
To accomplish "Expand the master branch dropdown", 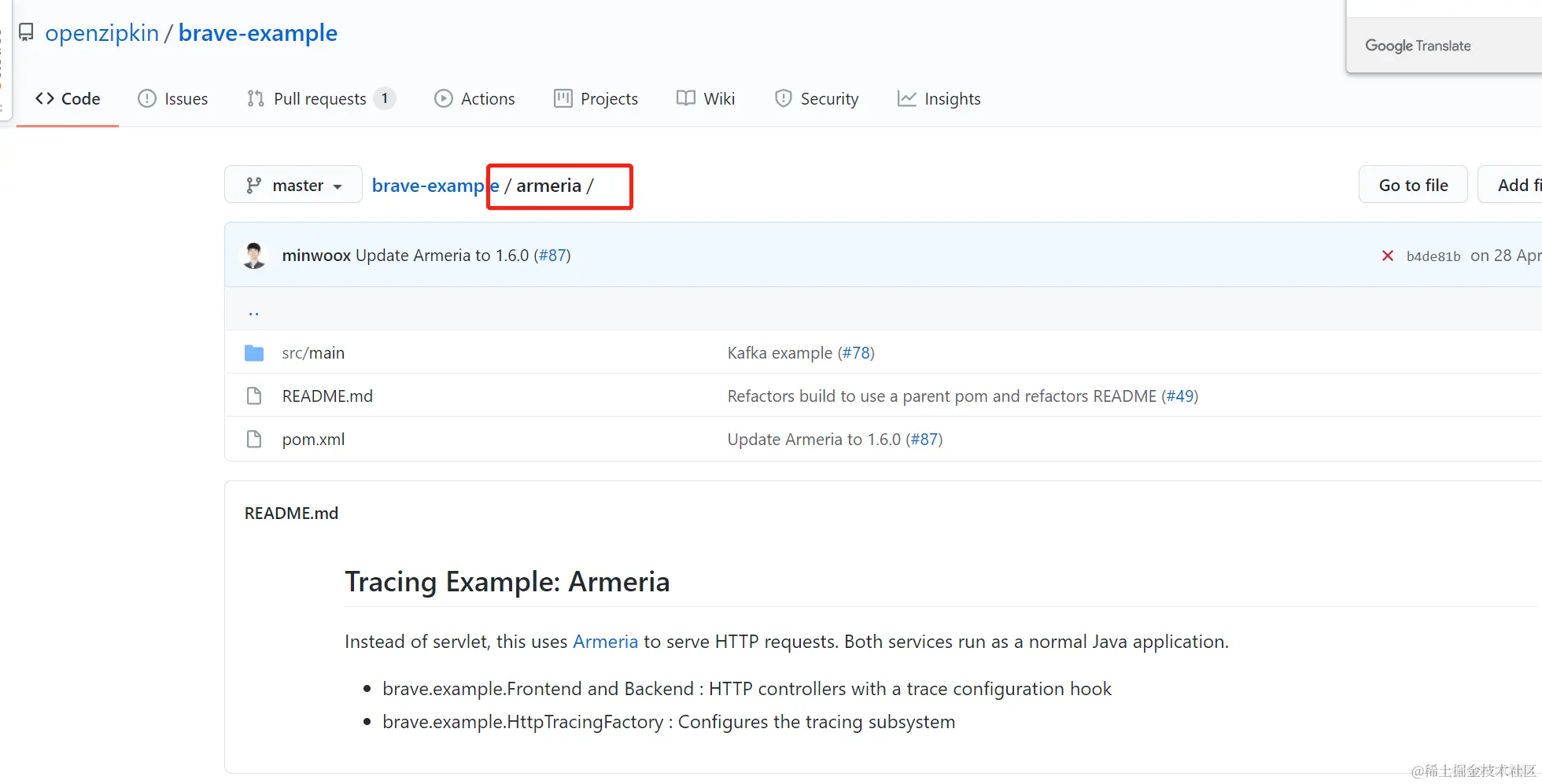I will pyautogui.click(x=293, y=185).
